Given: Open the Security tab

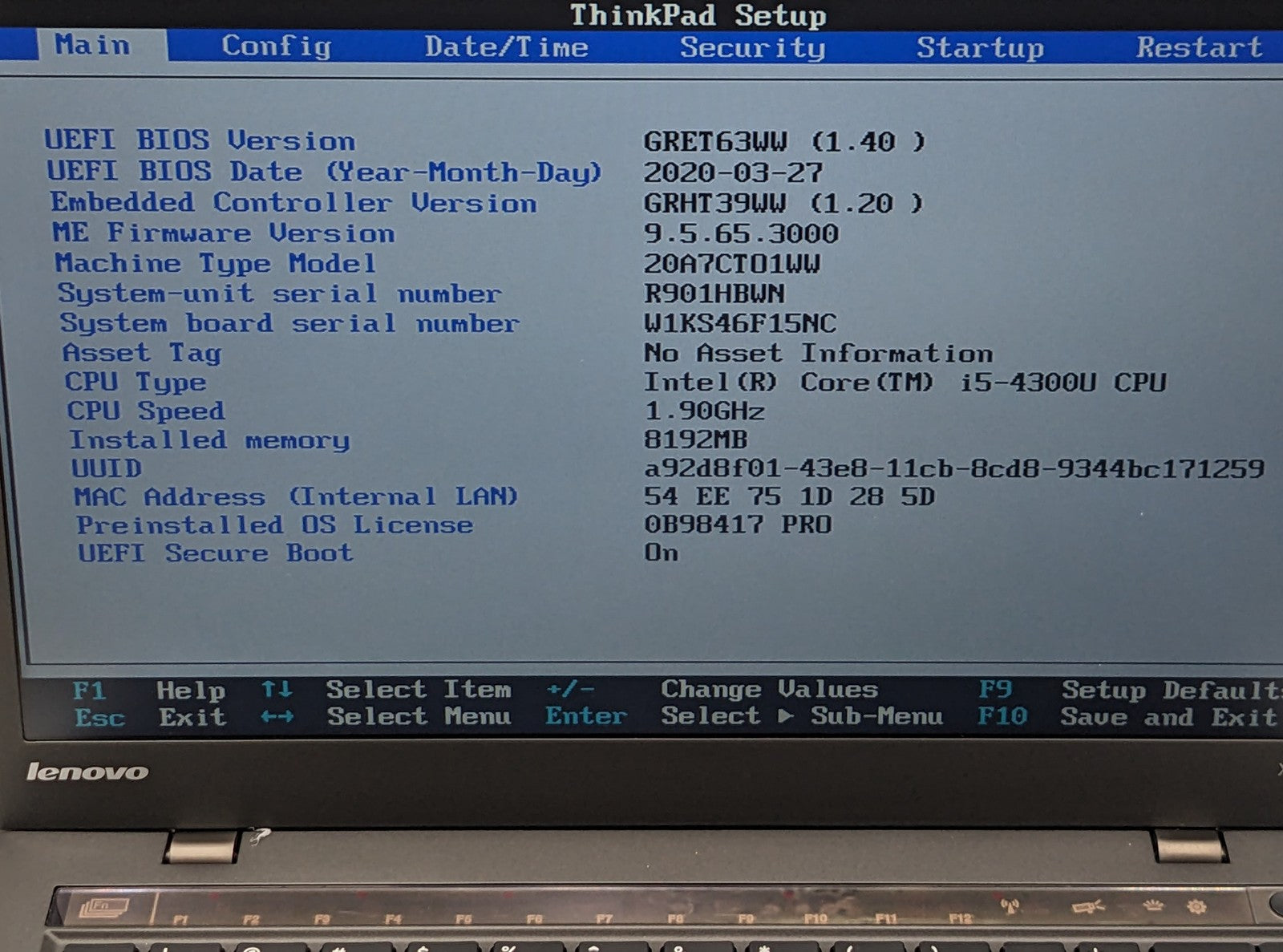Looking at the screenshot, I should (x=752, y=48).
